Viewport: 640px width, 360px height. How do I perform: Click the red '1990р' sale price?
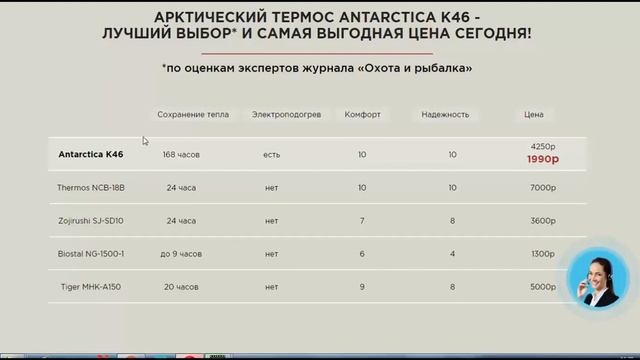pos(543,159)
